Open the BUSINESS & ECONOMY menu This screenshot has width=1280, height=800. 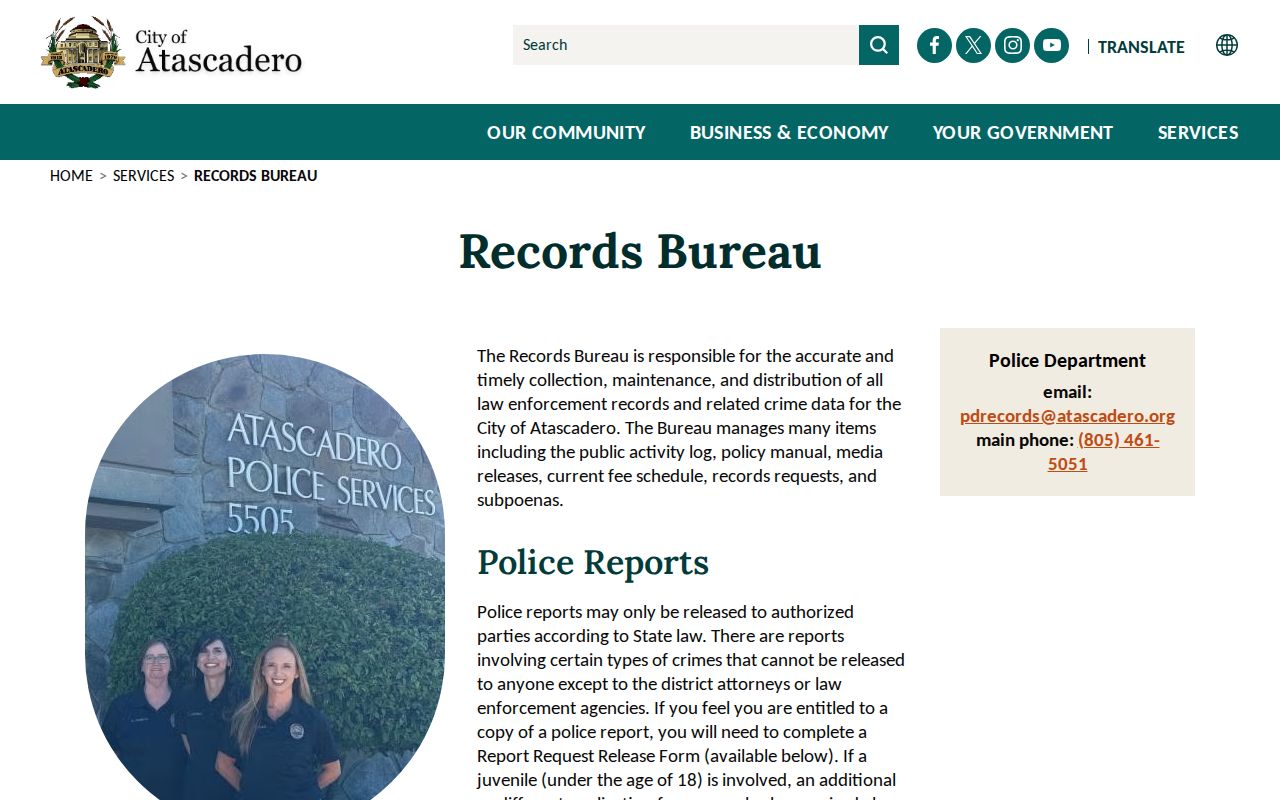click(789, 132)
